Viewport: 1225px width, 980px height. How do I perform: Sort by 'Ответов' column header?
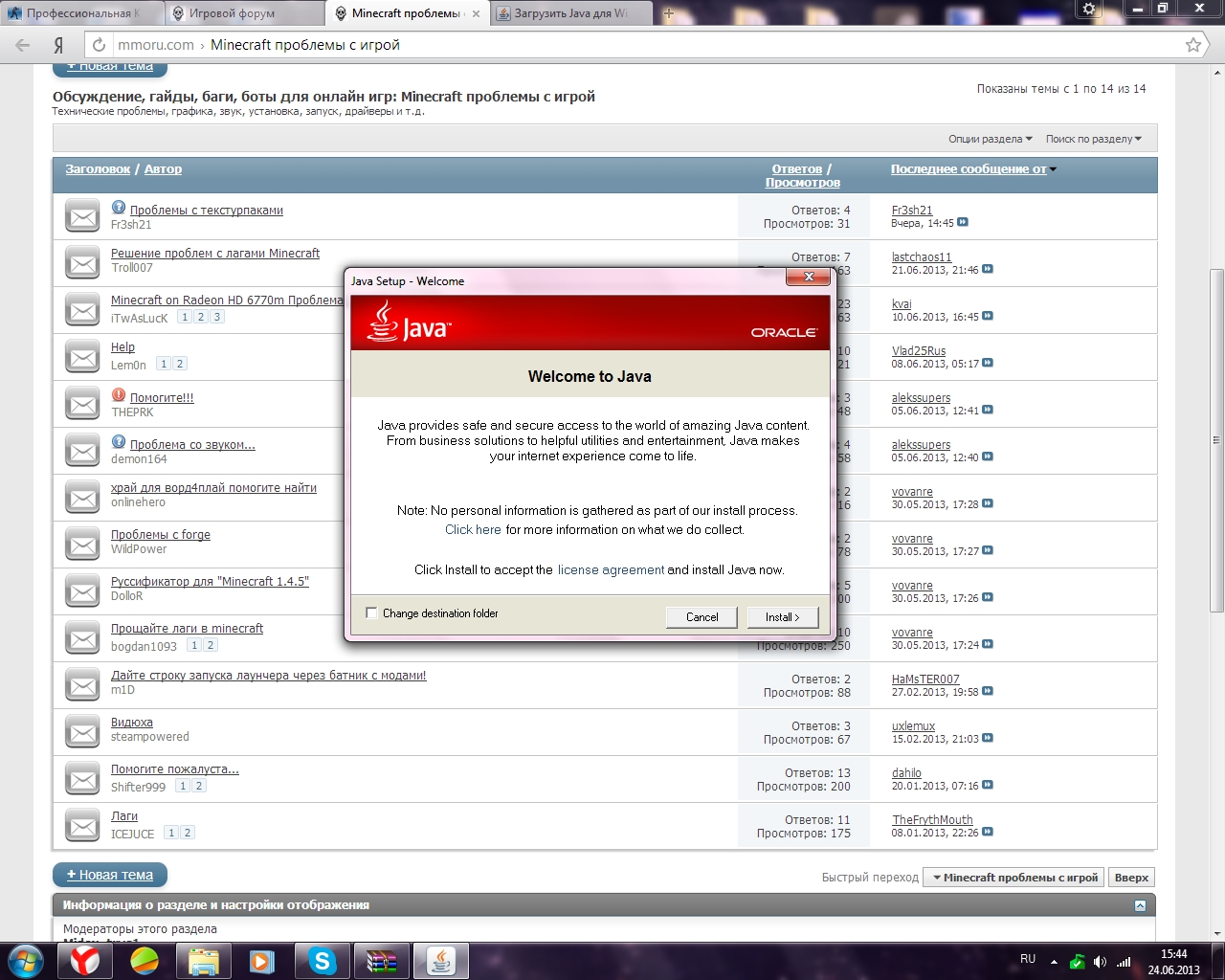point(797,168)
